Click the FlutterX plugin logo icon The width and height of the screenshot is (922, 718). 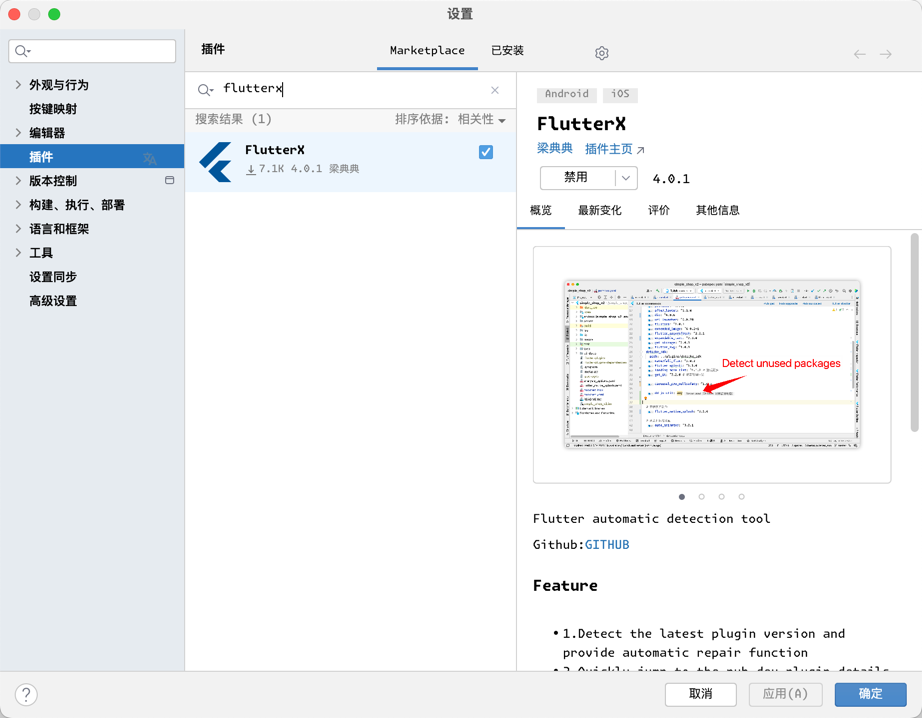point(216,161)
